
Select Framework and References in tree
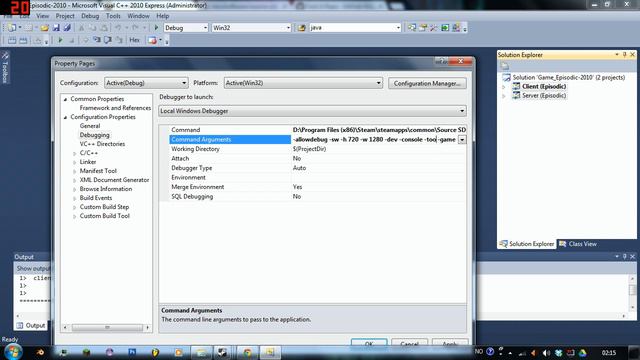[115, 108]
